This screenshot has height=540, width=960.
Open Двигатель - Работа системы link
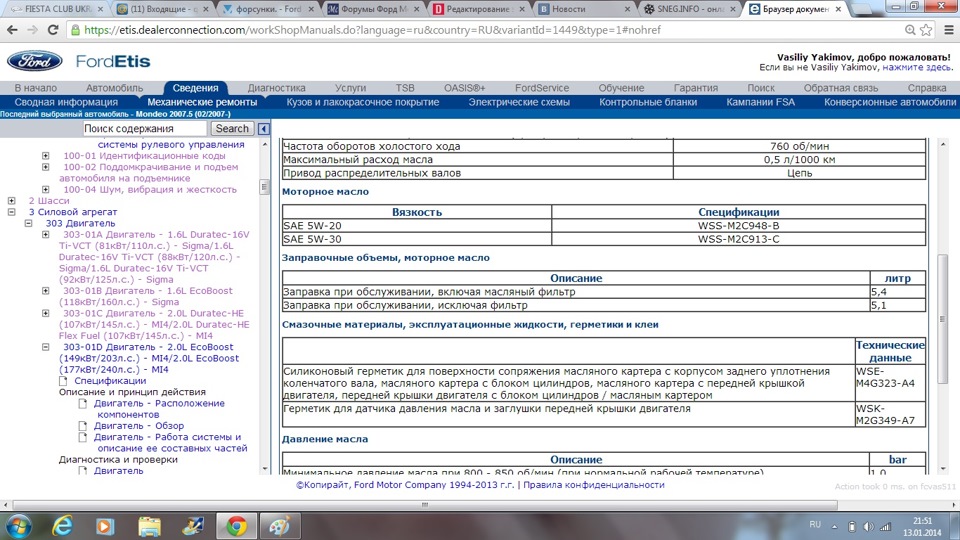coord(171,443)
